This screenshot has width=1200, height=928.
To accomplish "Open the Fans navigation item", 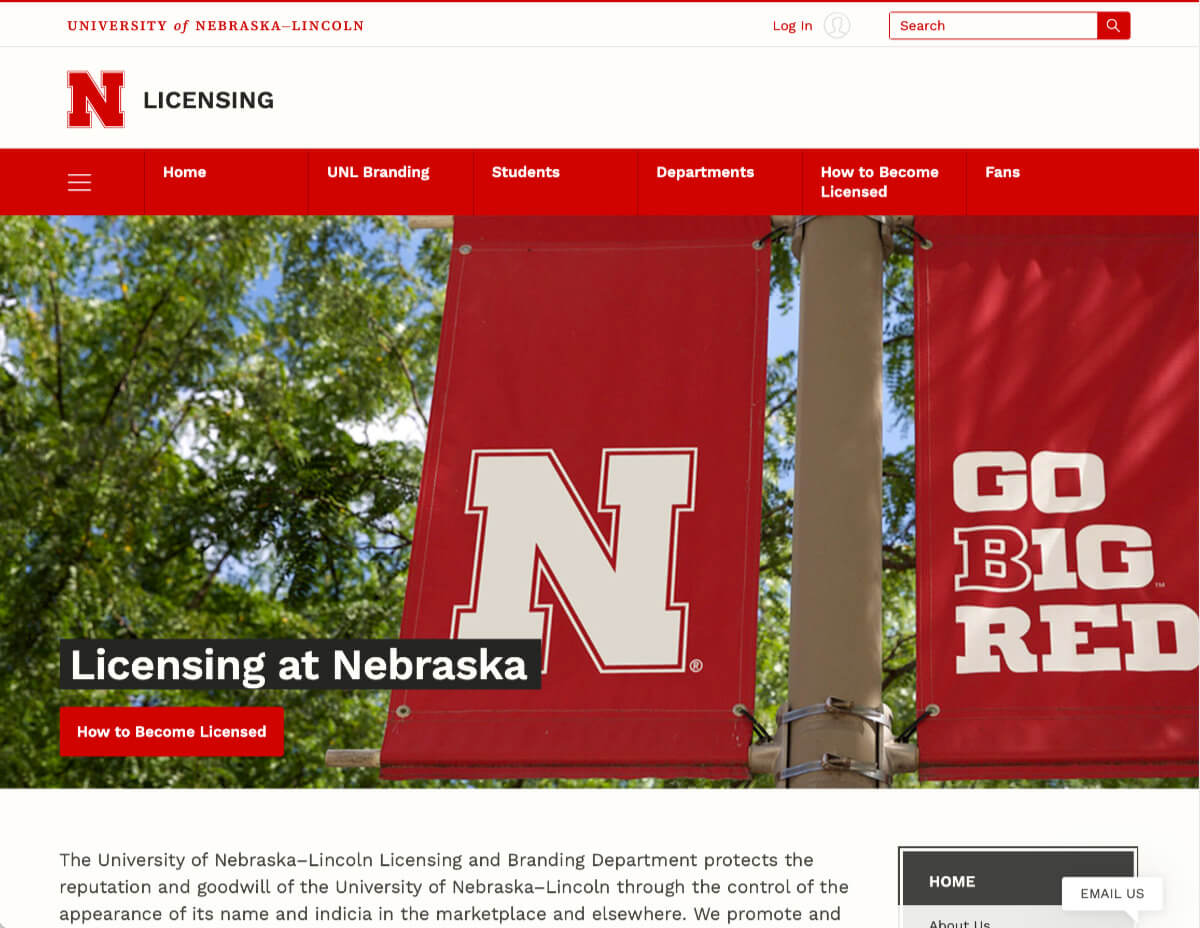I will (1002, 172).
